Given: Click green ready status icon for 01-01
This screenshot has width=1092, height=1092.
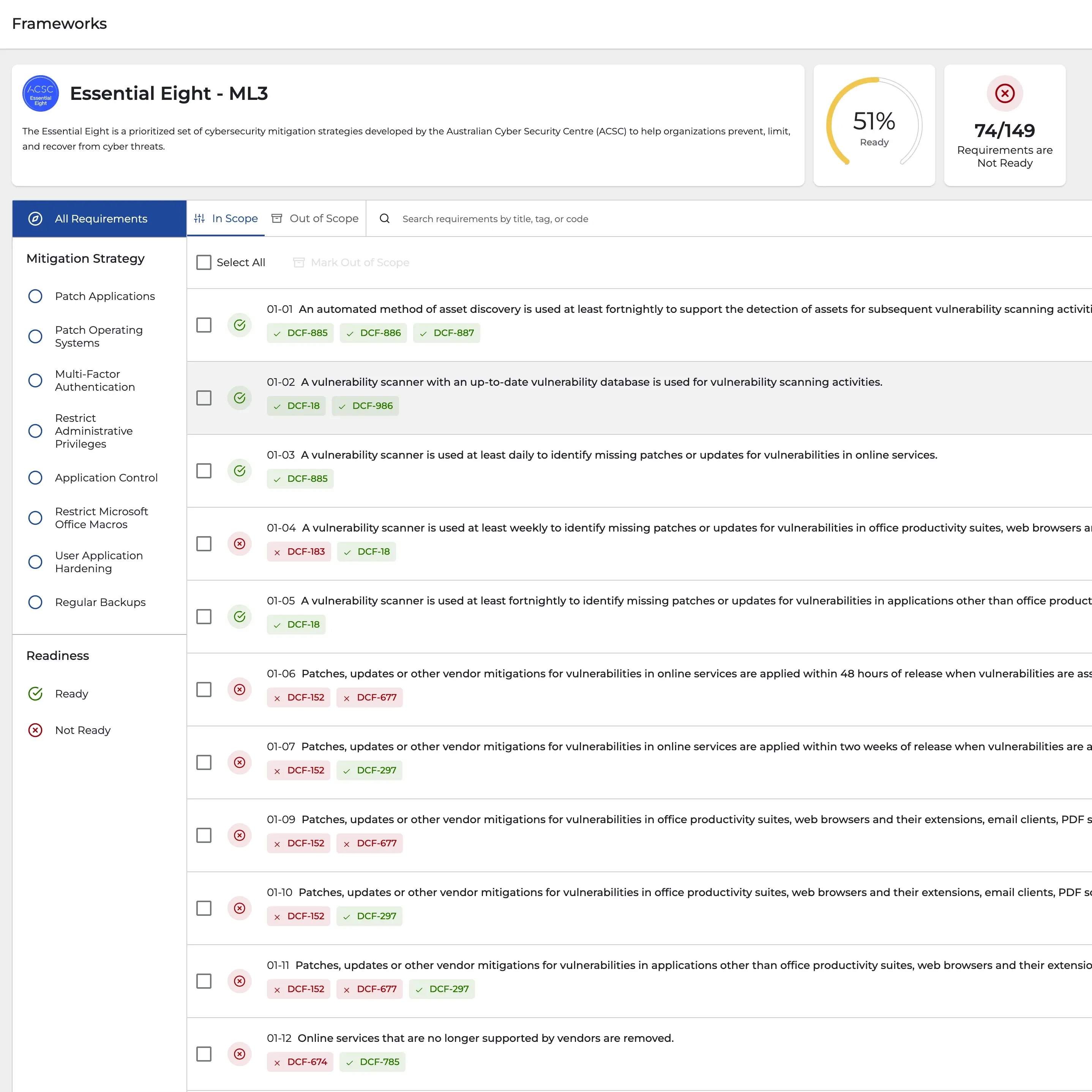Looking at the screenshot, I should (x=240, y=325).
